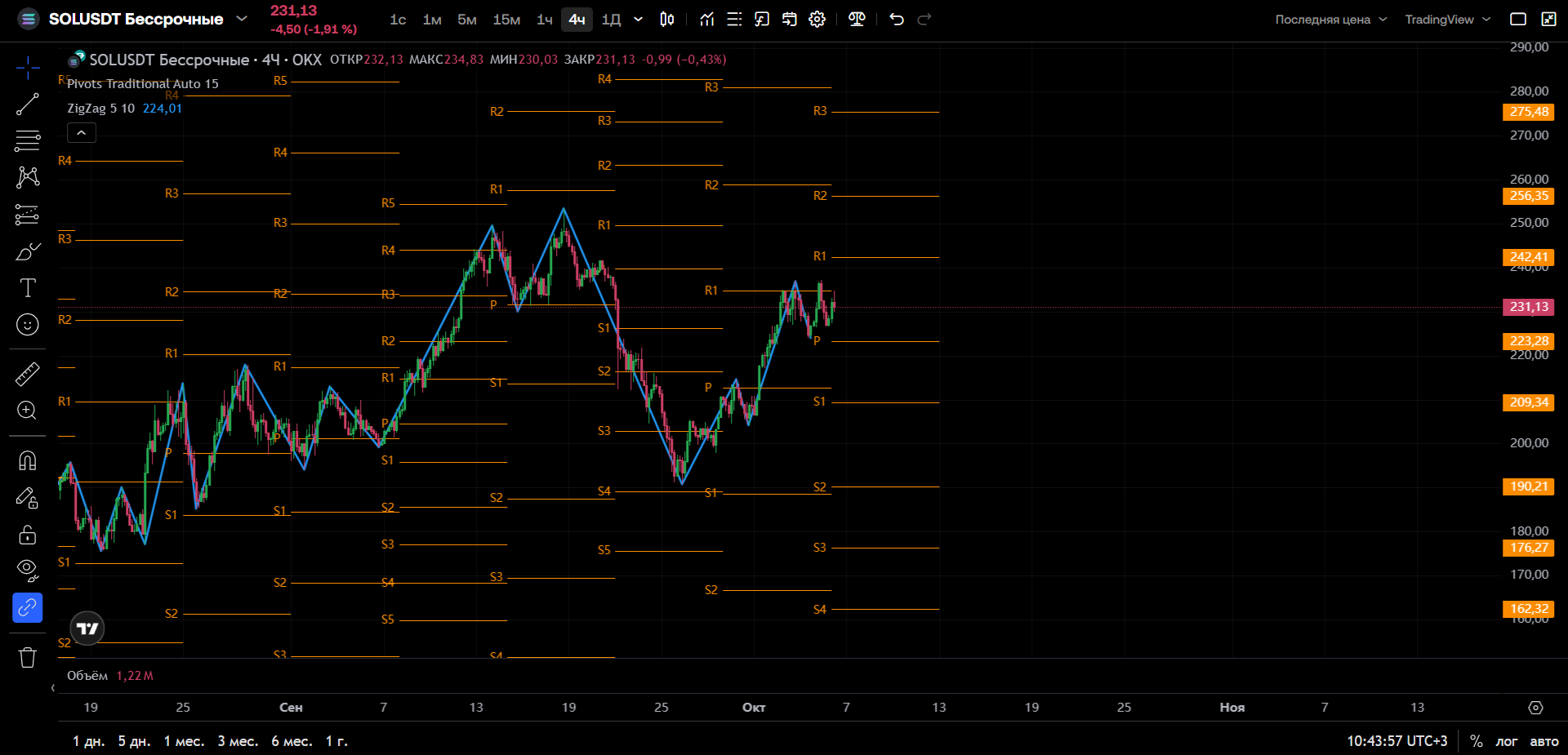1568x755 pixels.
Task: Select the brush drawing tool
Action: [x=28, y=251]
